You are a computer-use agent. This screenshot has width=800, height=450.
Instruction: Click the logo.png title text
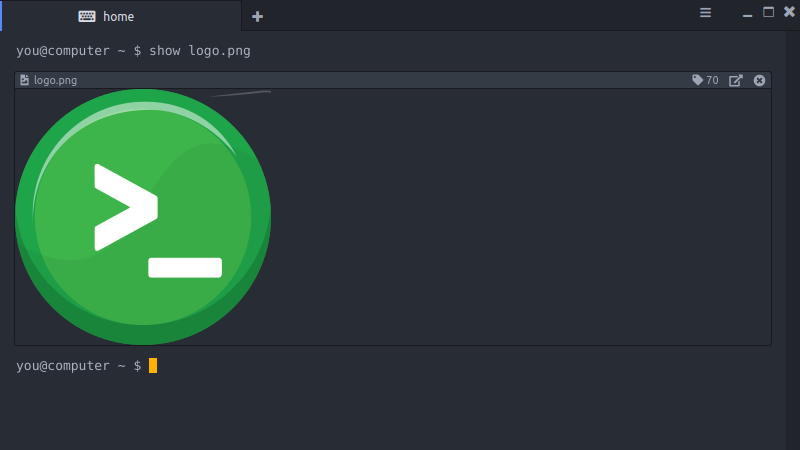click(55, 80)
